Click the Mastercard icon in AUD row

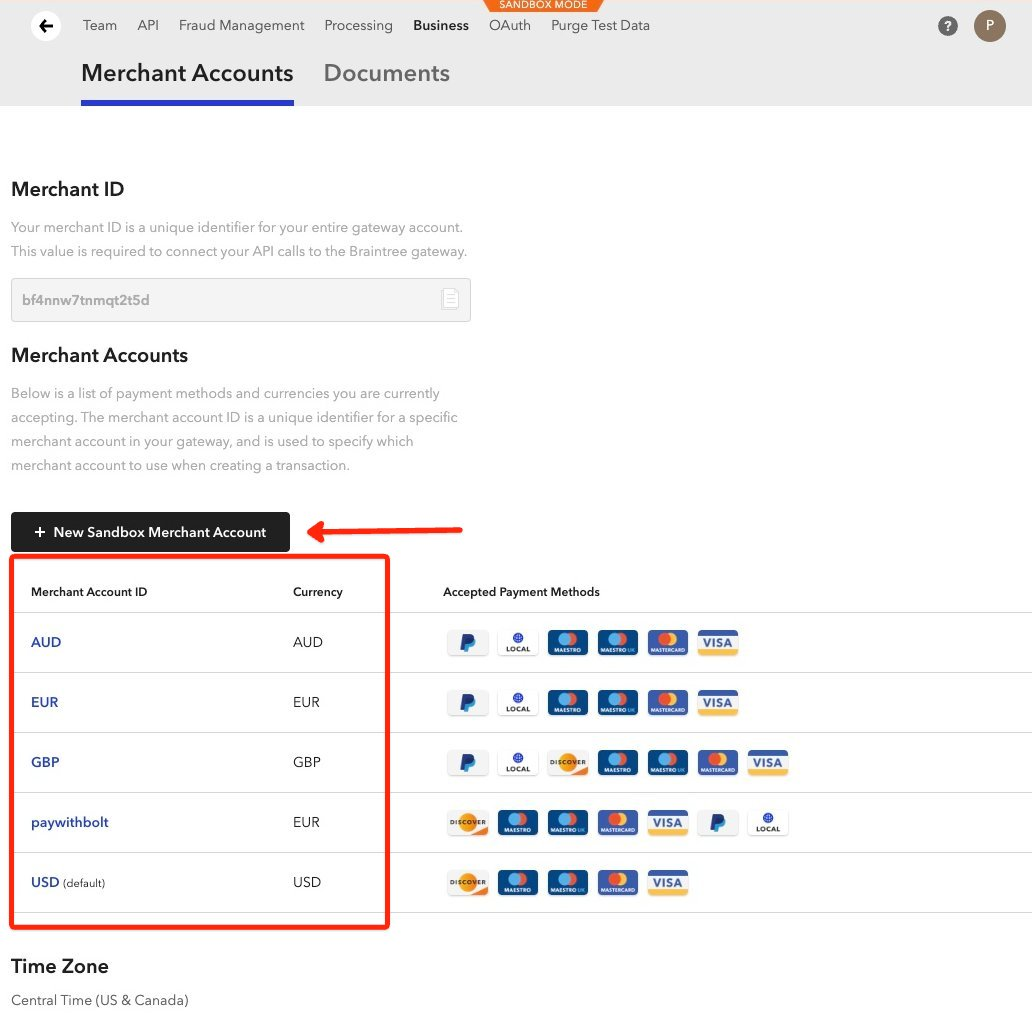point(668,642)
